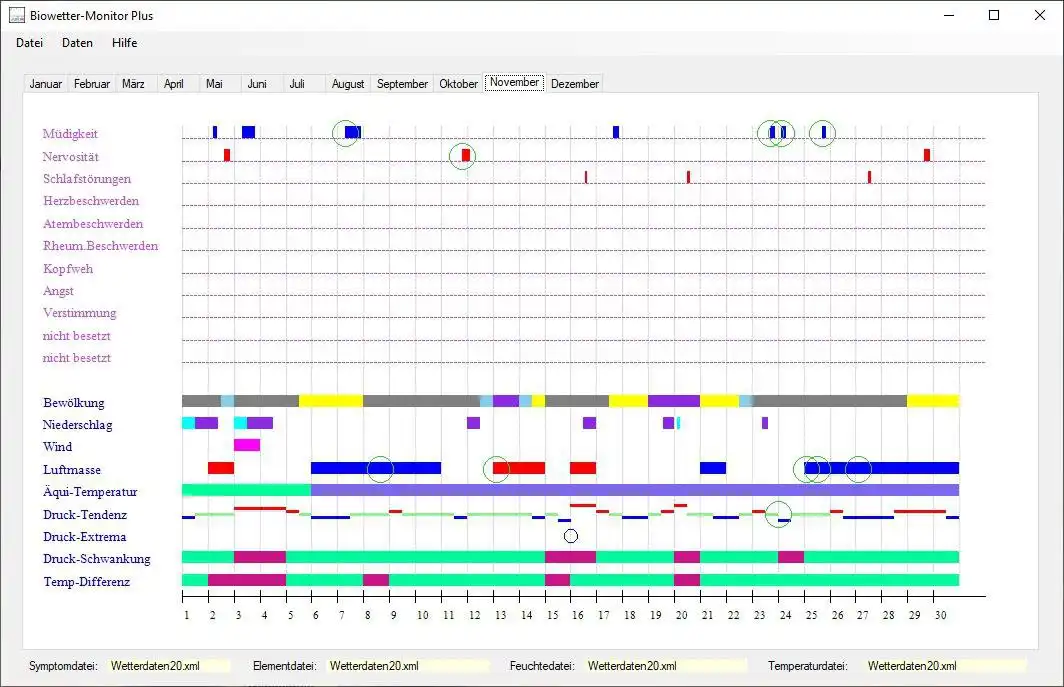Click the Kopfweh symptom label
1064x687 pixels.
pos(68,269)
